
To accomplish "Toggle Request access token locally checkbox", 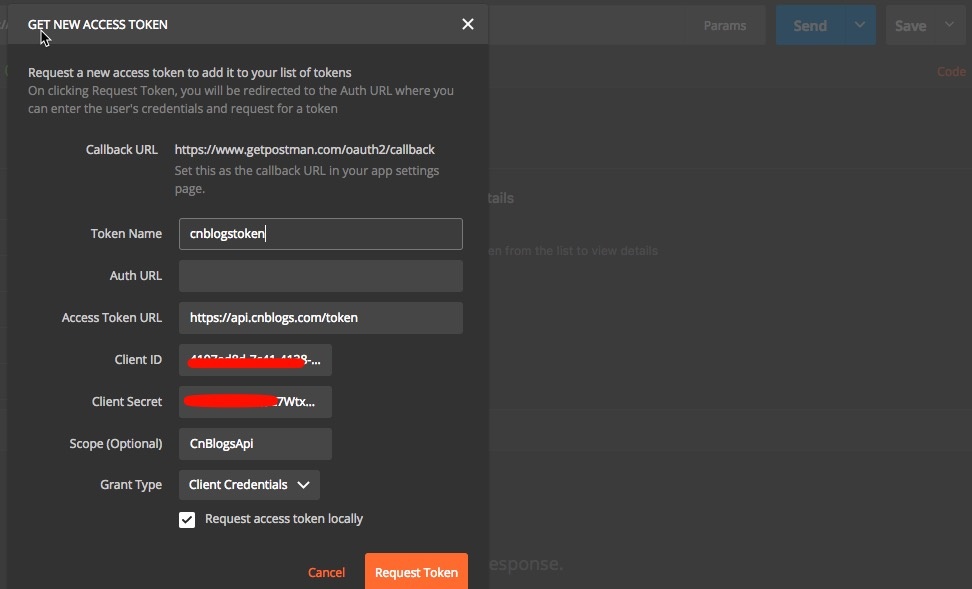I will [x=187, y=520].
